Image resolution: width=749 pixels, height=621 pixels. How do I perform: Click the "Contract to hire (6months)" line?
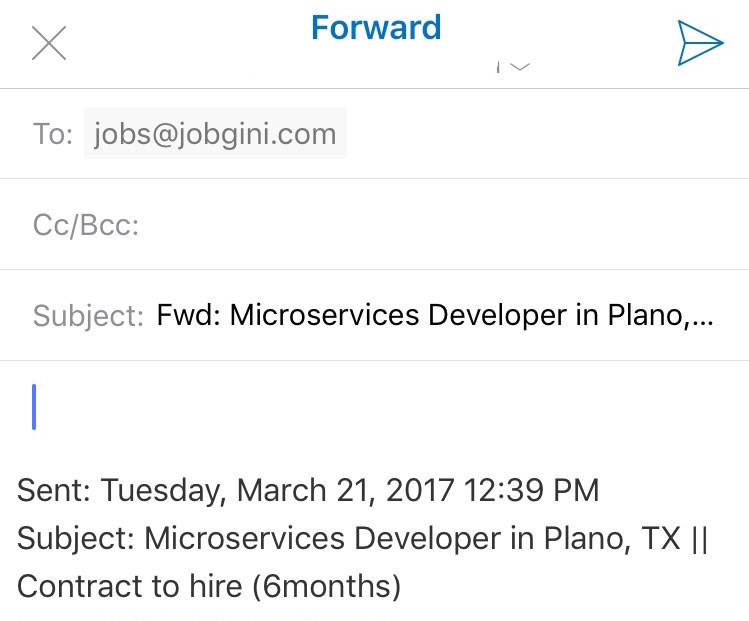click(208, 586)
